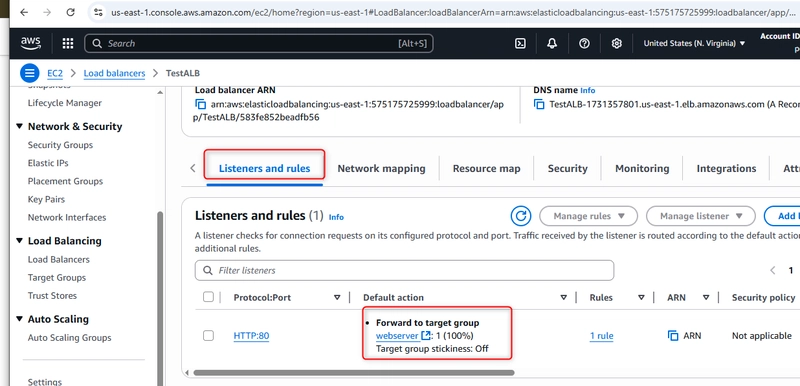800x386 pixels.
Task: Open the help question mark menu
Action: pos(584,43)
